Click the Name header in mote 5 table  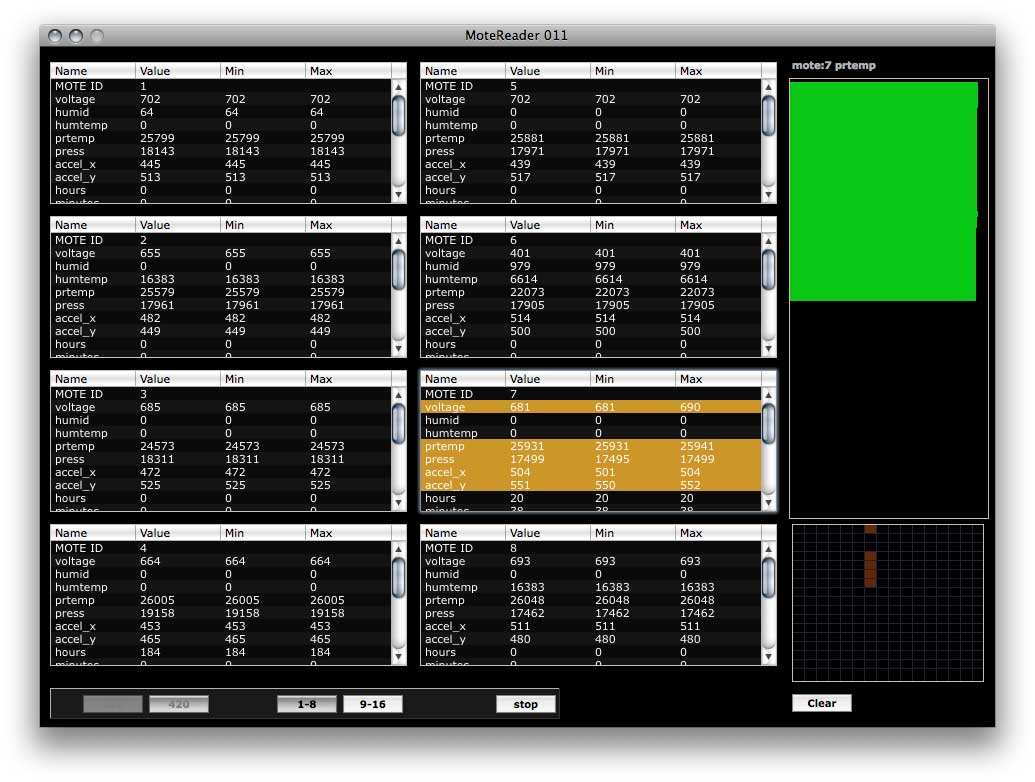click(x=440, y=70)
